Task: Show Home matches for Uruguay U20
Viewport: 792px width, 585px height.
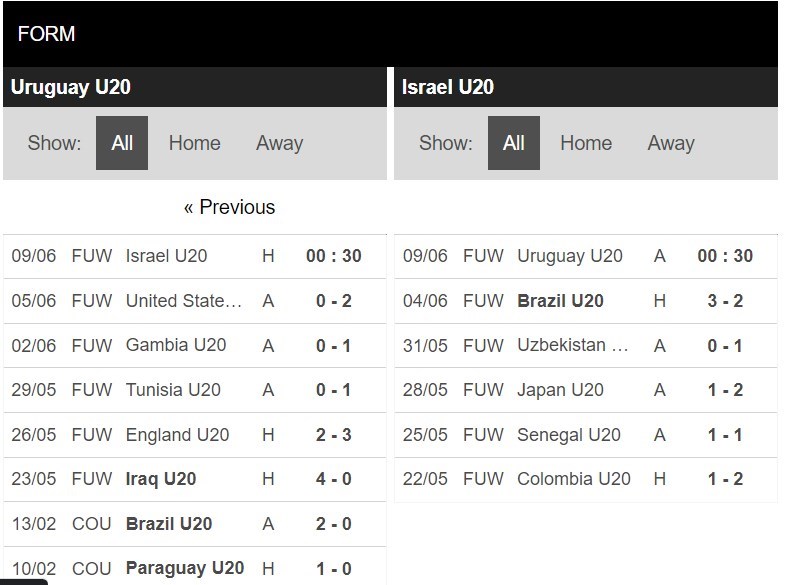Action: (x=194, y=143)
